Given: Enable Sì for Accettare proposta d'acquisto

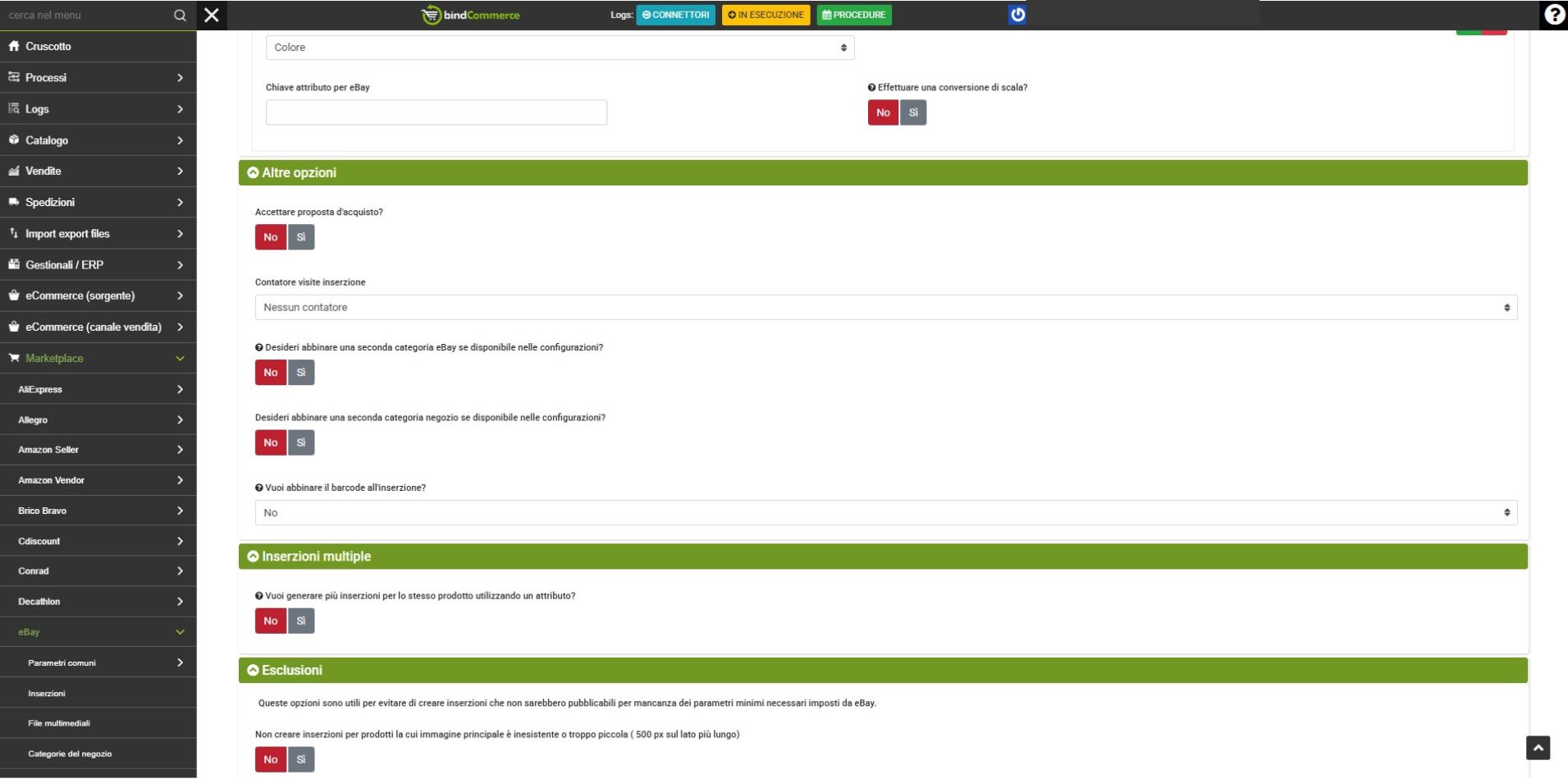Looking at the screenshot, I should (301, 237).
